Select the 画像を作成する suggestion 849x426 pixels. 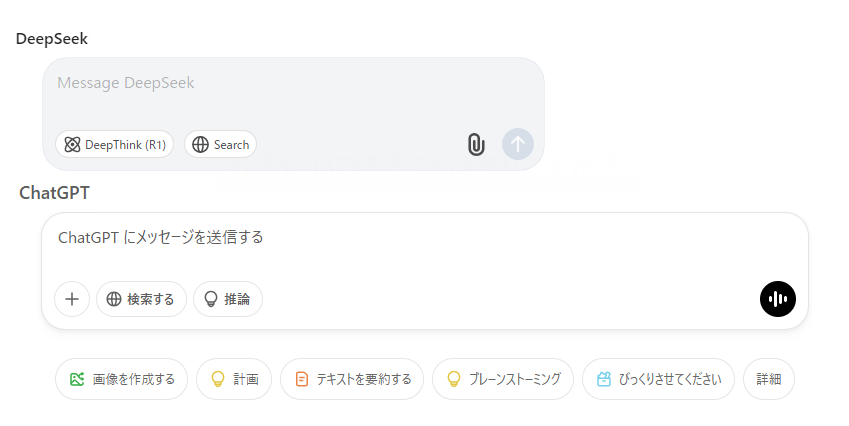(121, 379)
